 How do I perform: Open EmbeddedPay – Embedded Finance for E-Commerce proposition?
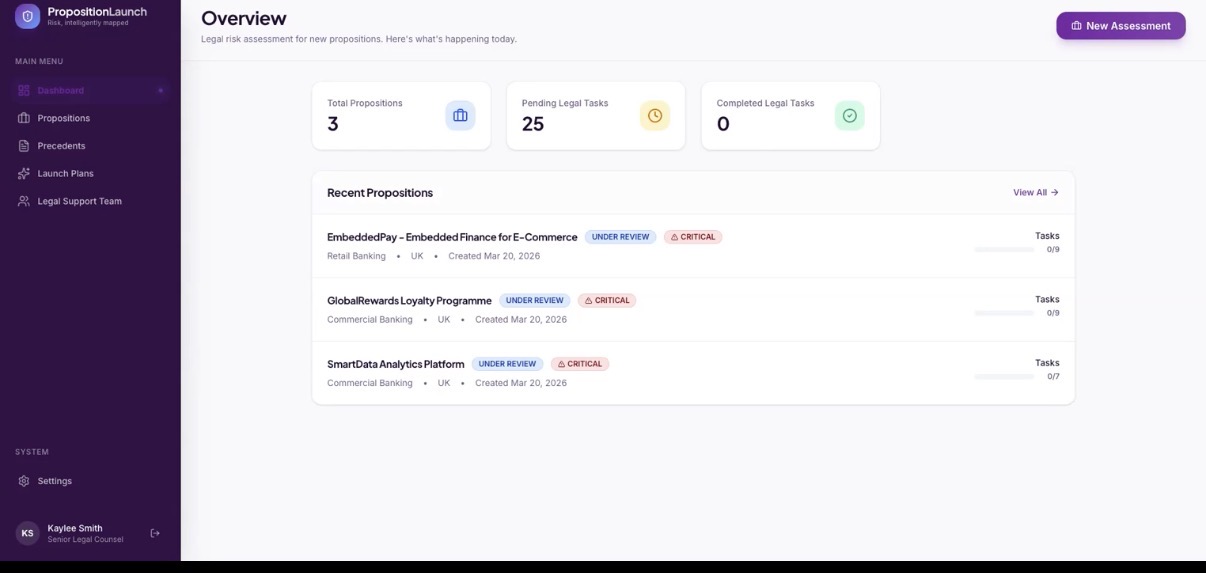click(452, 237)
